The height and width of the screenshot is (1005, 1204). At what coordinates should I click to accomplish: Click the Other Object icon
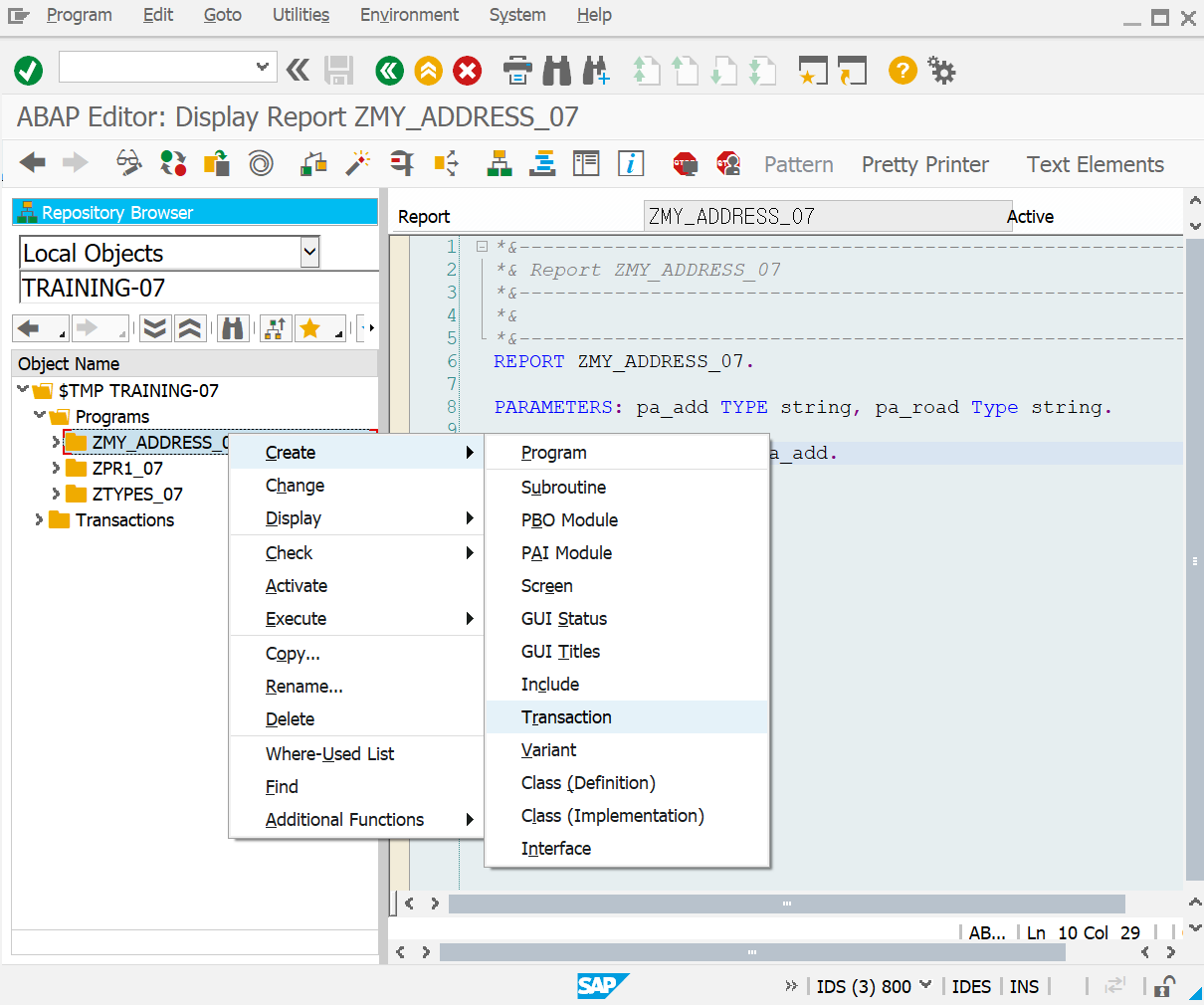pos(217,163)
